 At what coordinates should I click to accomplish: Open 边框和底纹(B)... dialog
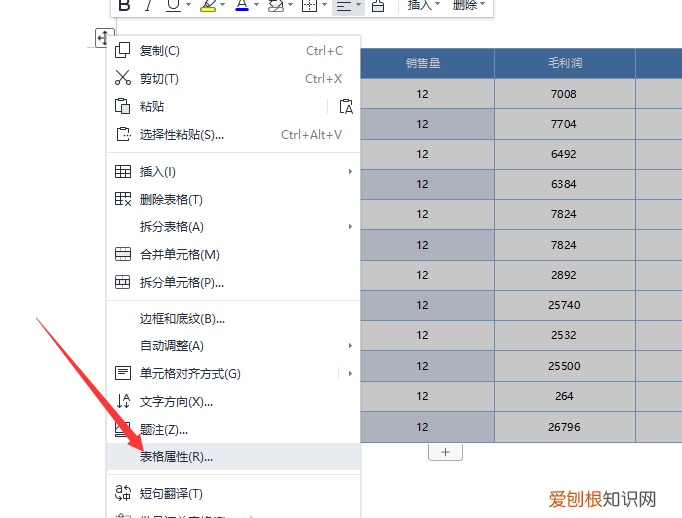coord(233,319)
